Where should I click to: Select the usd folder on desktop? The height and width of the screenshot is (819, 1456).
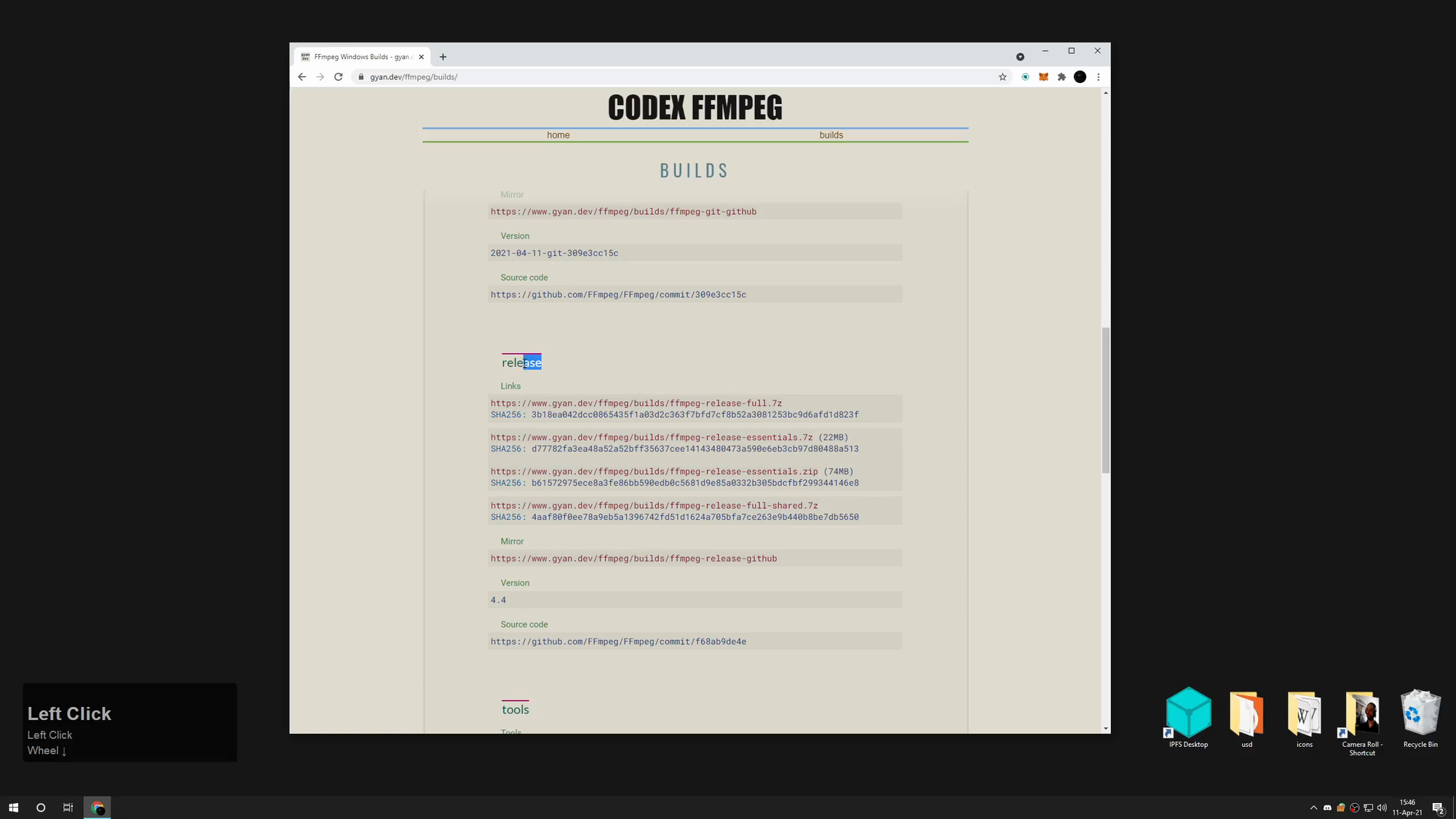point(1247,718)
